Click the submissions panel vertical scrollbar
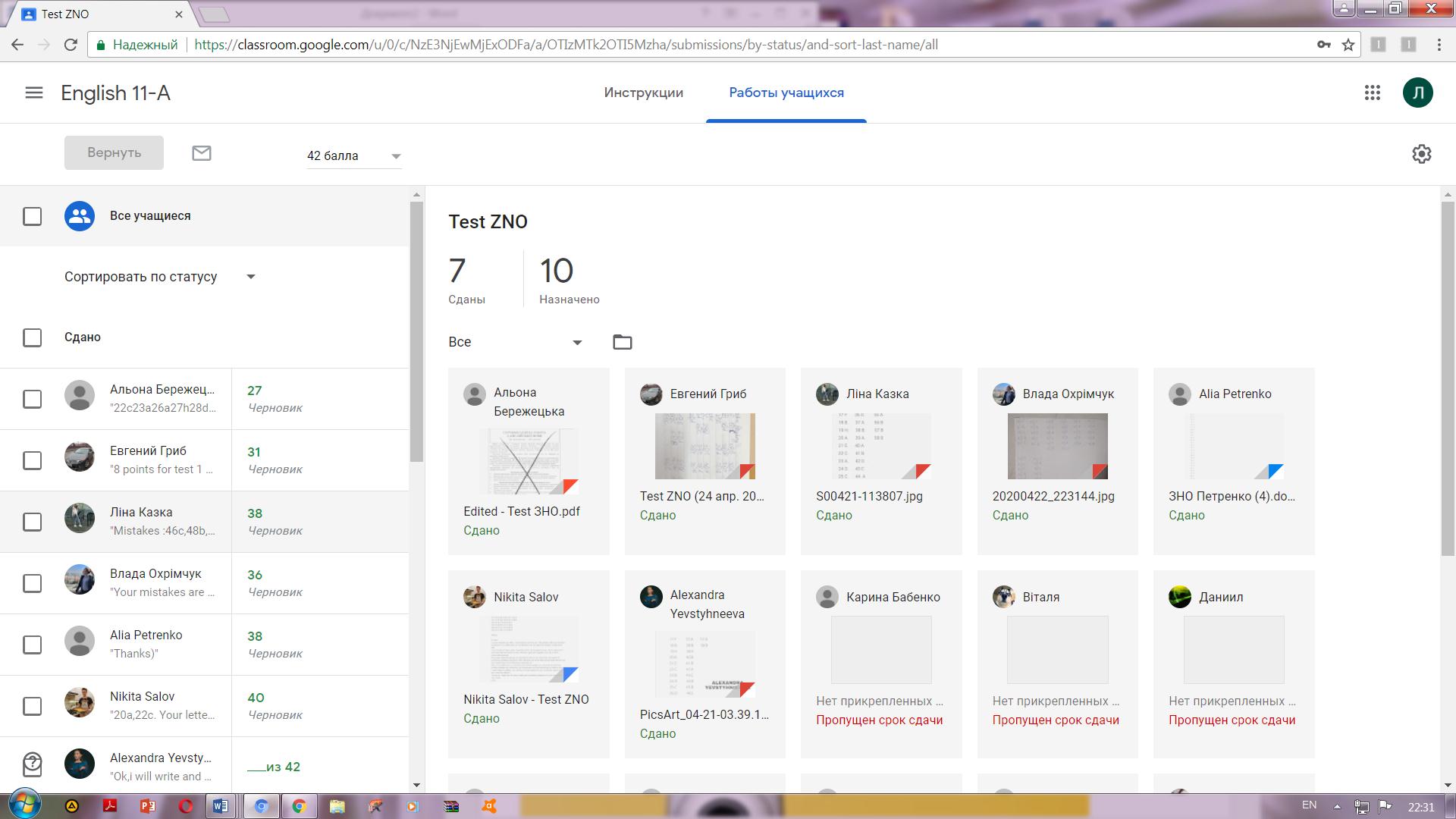This screenshot has width=1456, height=819. (x=1448, y=379)
